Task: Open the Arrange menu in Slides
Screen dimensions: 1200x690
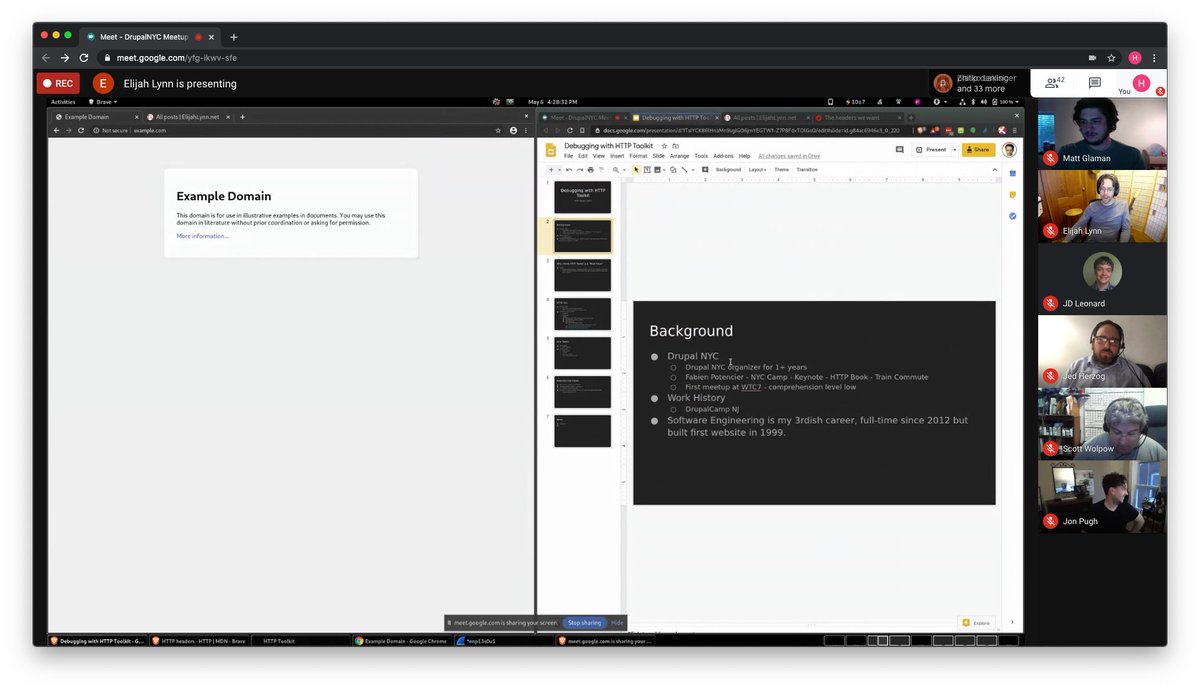Action: [679, 156]
